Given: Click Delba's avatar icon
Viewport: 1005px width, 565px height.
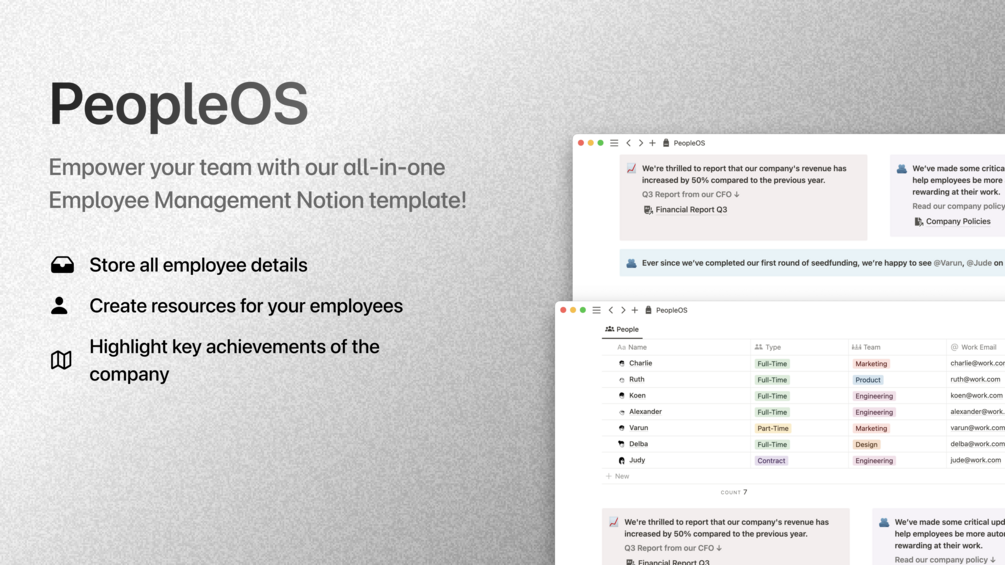Looking at the screenshot, I should tap(621, 443).
